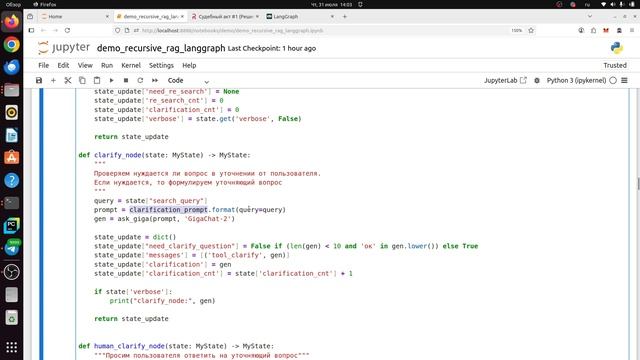Click the def human_clarify_node line
Screen dimensions: 640x360
176,346
